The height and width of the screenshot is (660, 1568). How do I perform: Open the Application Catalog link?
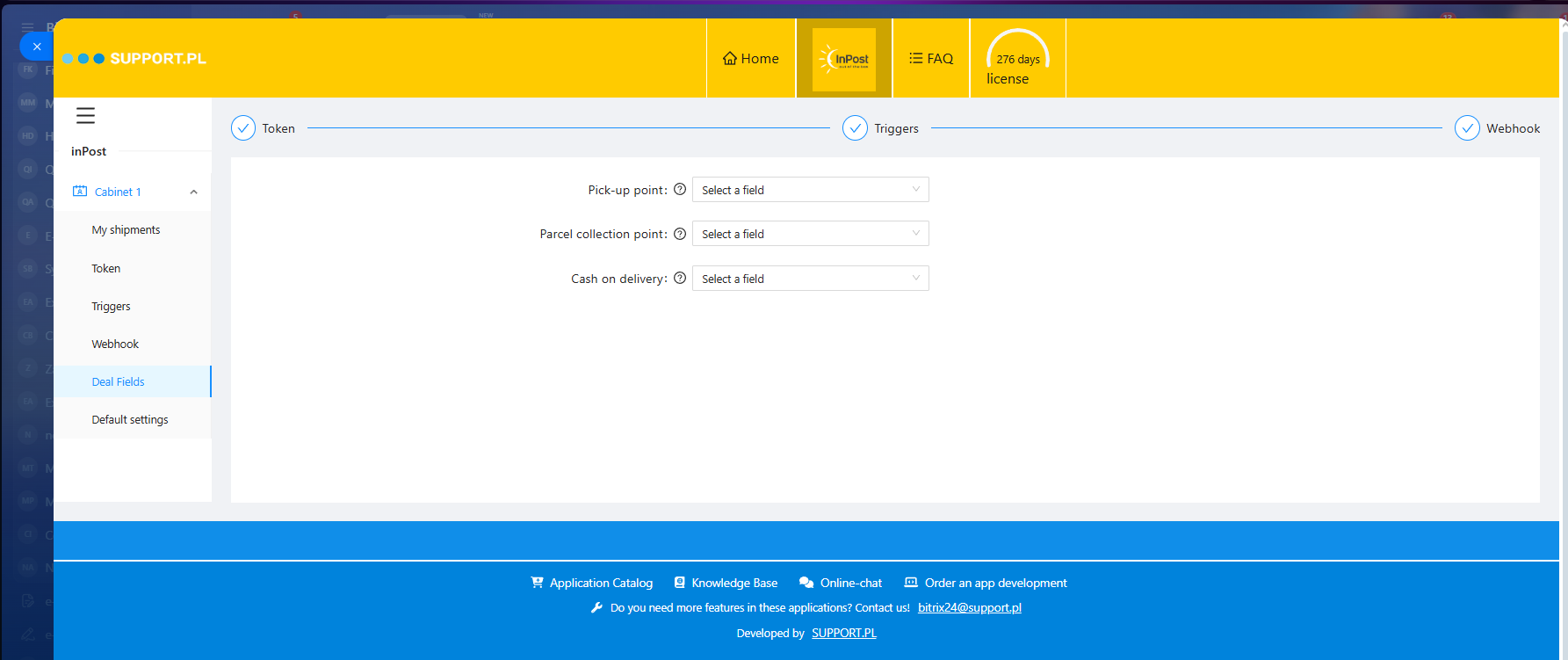pyautogui.click(x=601, y=584)
